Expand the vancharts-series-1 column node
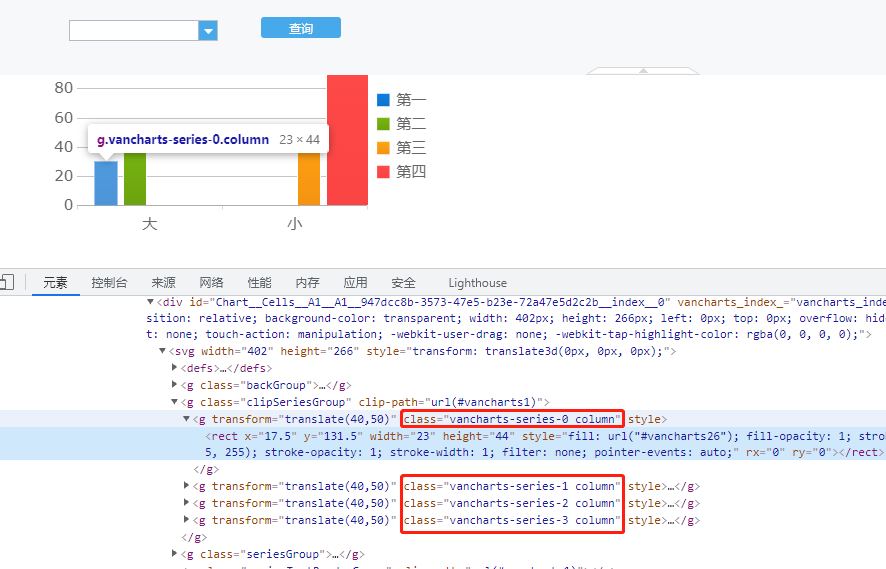The image size is (886, 569). [x=186, y=485]
